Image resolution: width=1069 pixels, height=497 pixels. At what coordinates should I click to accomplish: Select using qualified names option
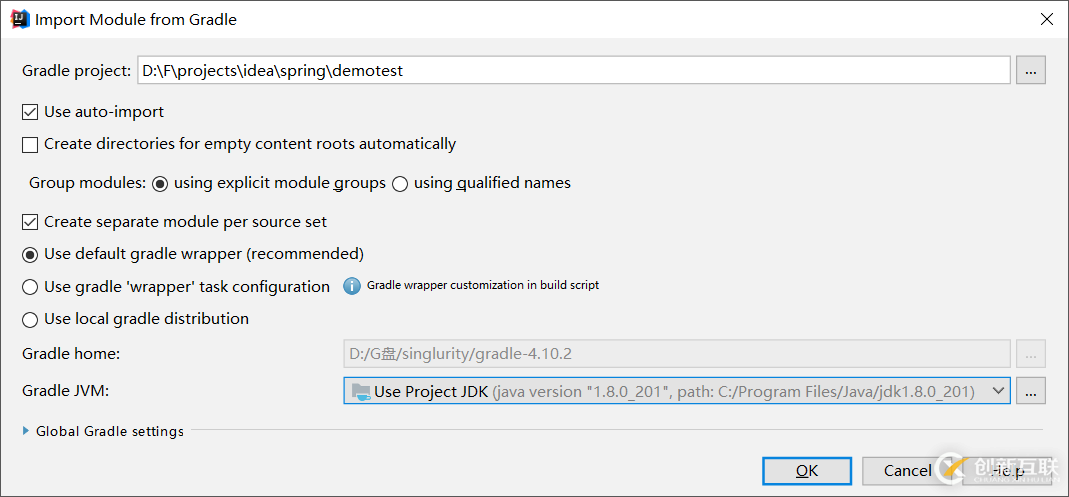click(x=400, y=184)
